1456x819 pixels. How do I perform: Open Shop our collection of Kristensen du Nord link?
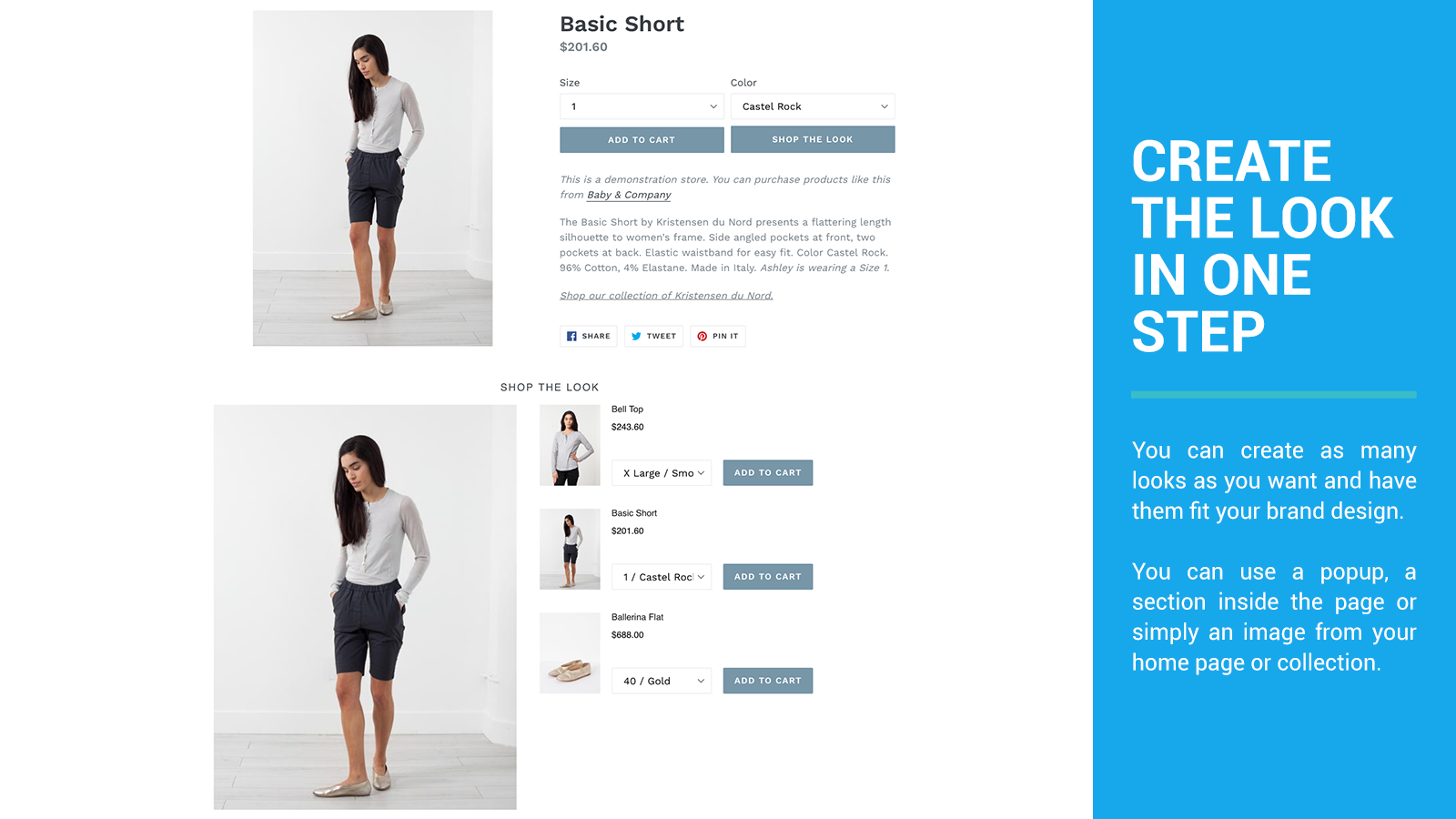pos(666,296)
